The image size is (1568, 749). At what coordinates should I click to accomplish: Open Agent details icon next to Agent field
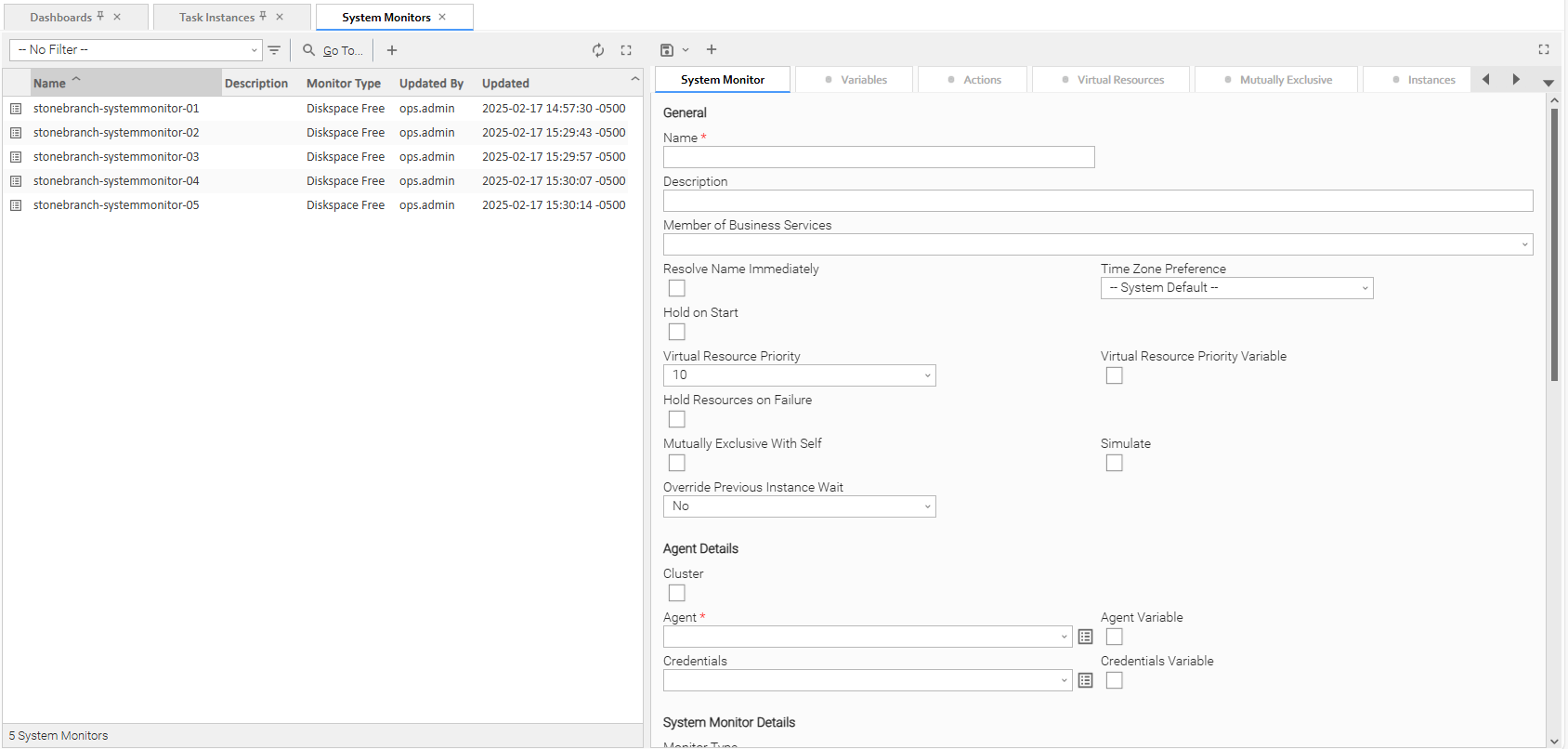[x=1085, y=637]
